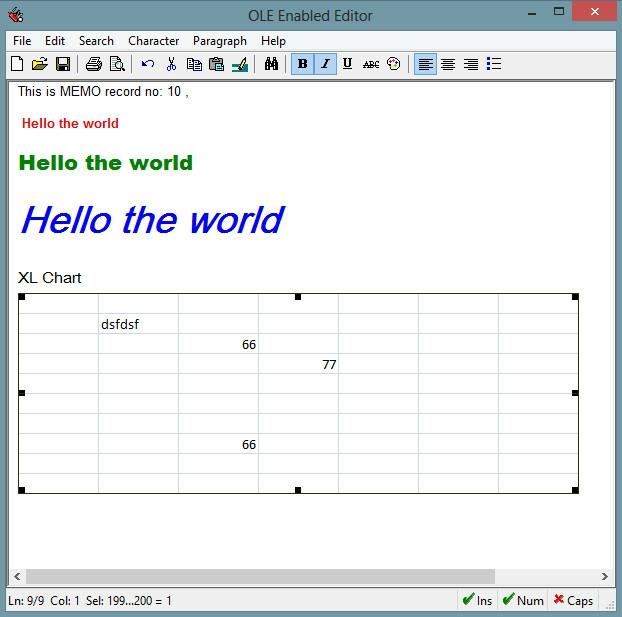Open Print Preview from the toolbar
Screen dimensions: 622x617
(x=117, y=64)
